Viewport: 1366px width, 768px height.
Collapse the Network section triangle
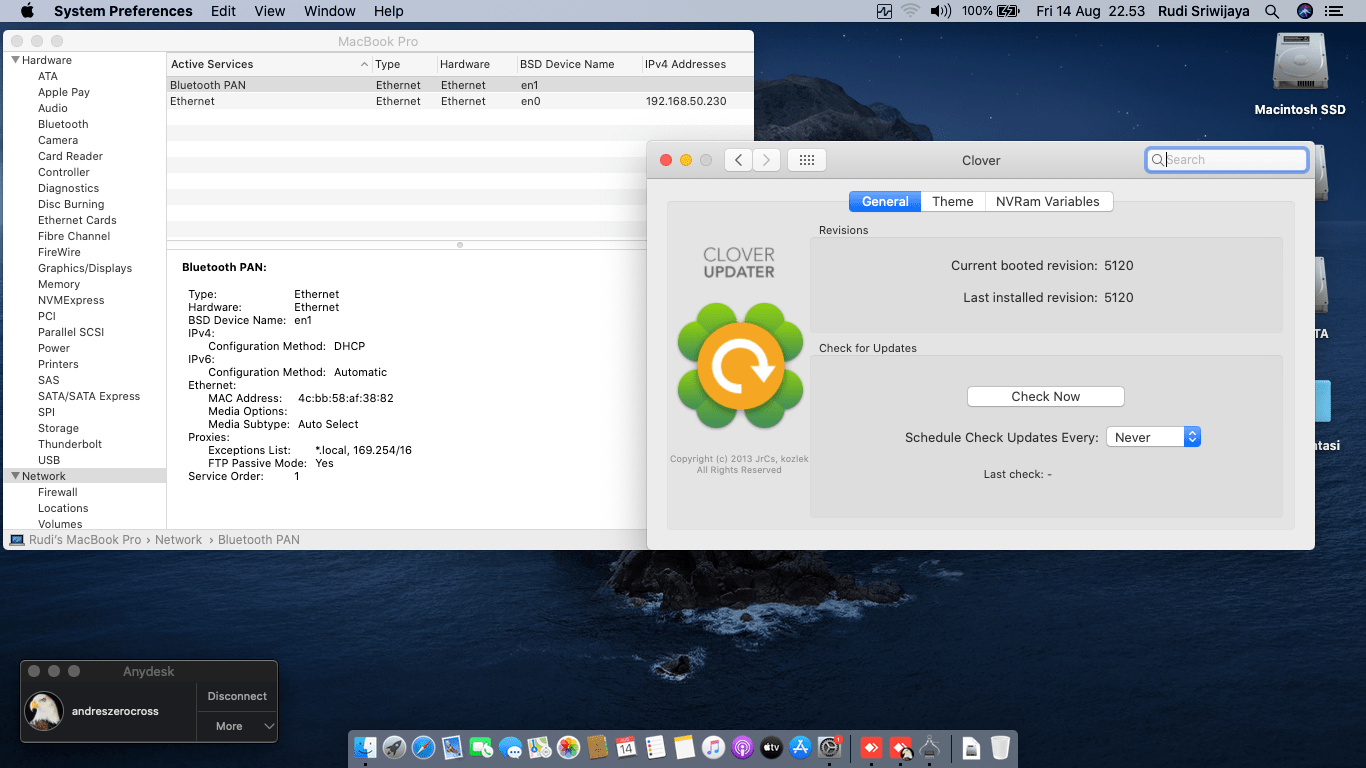(16, 476)
